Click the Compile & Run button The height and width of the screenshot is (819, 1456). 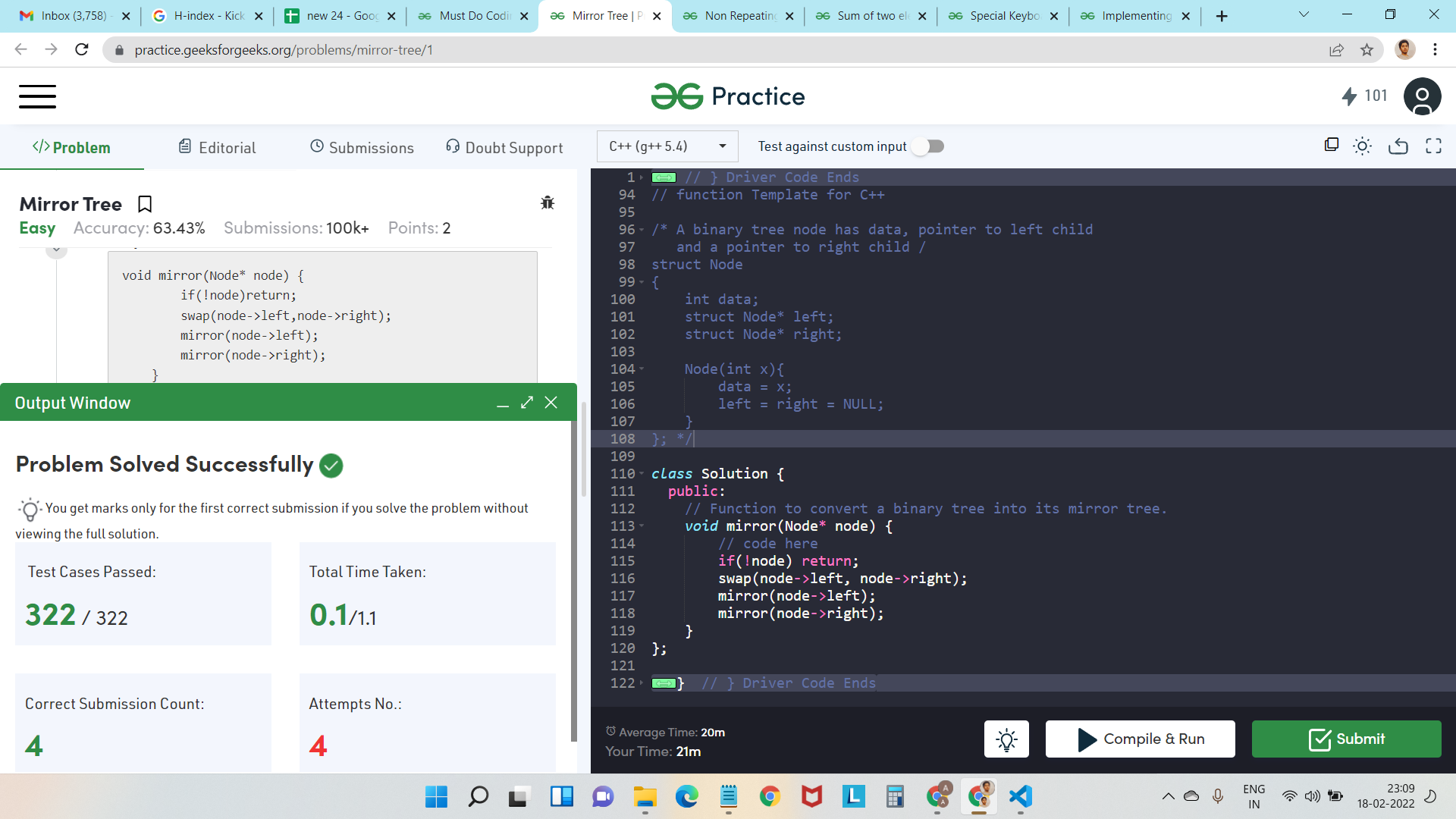(1142, 738)
